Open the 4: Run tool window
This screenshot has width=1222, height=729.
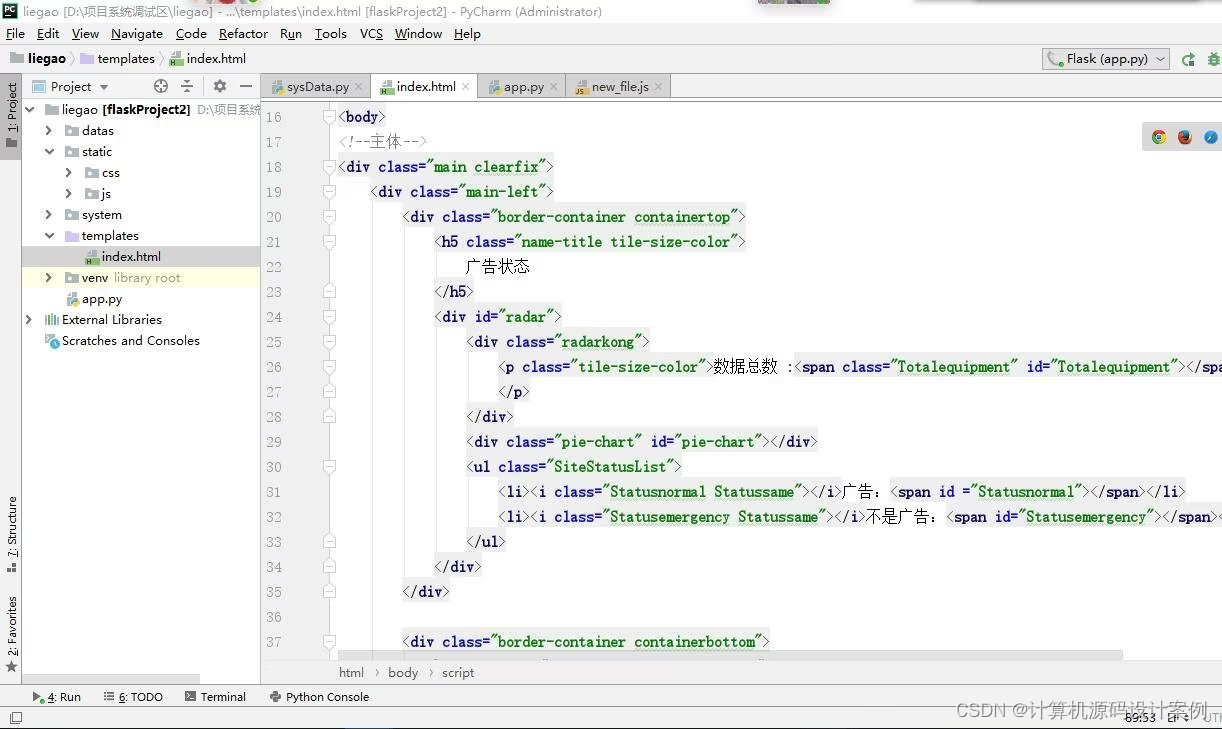click(x=57, y=697)
